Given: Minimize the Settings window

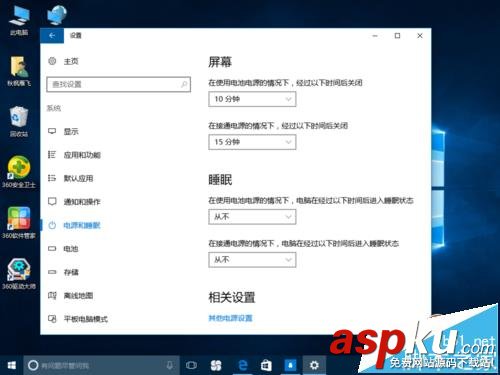Looking at the screenshot, I should click(375, 36).
